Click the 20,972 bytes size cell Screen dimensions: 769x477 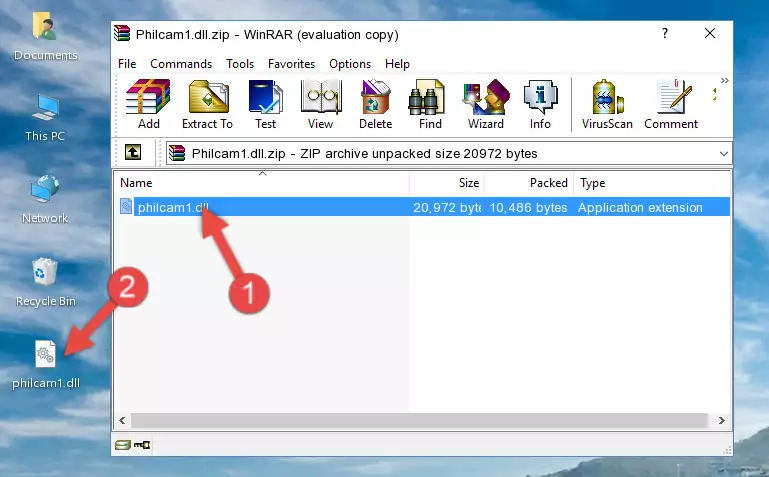(447, 207)
